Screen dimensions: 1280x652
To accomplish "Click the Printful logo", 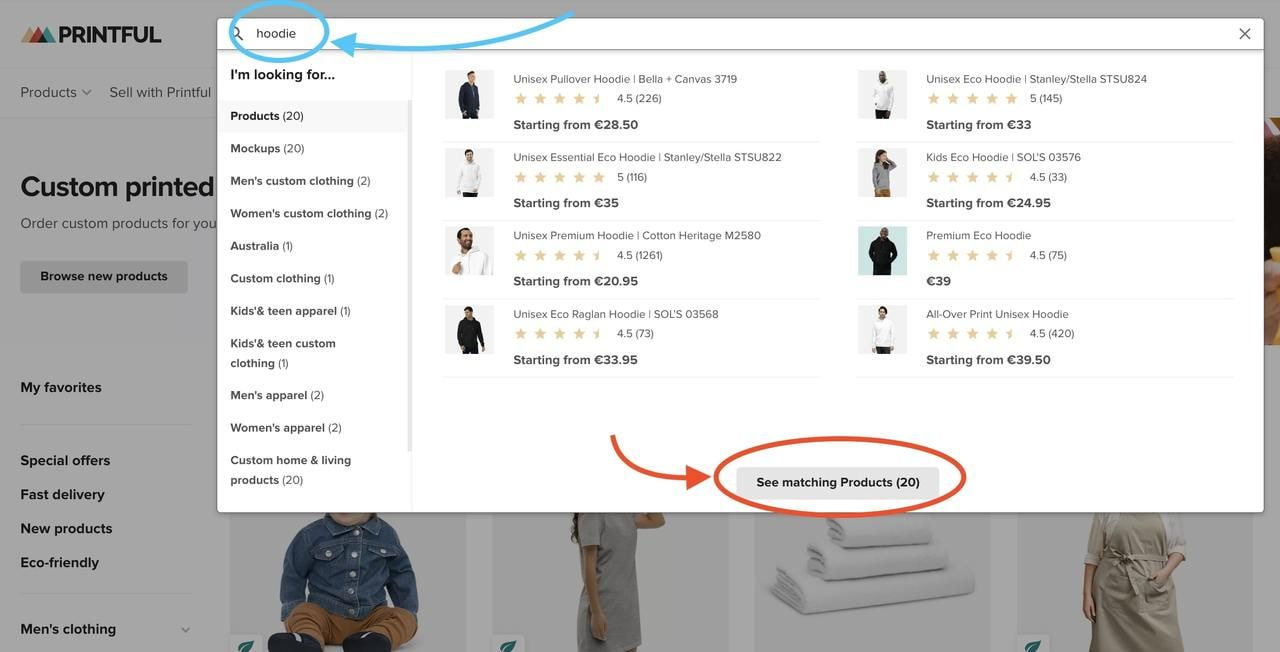I will point(91,34).
